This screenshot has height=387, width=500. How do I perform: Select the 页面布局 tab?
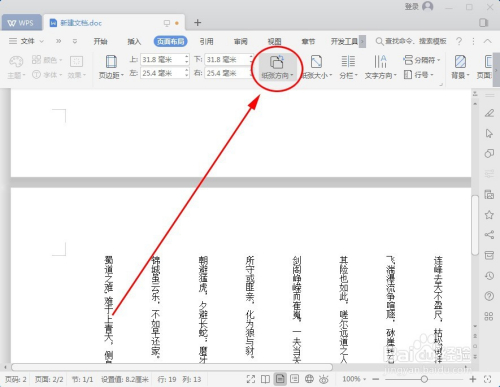coord(170,41)
